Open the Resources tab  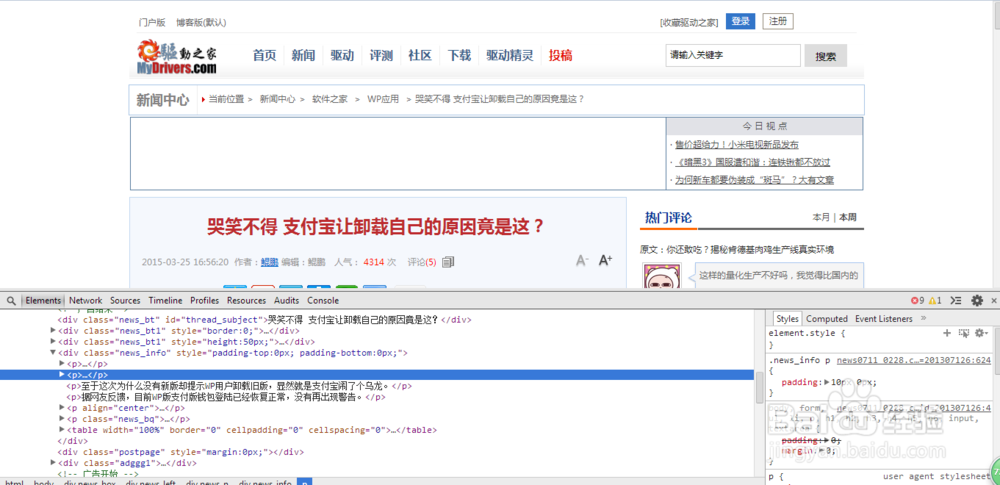pyautogui.click(x=246, y=301)
